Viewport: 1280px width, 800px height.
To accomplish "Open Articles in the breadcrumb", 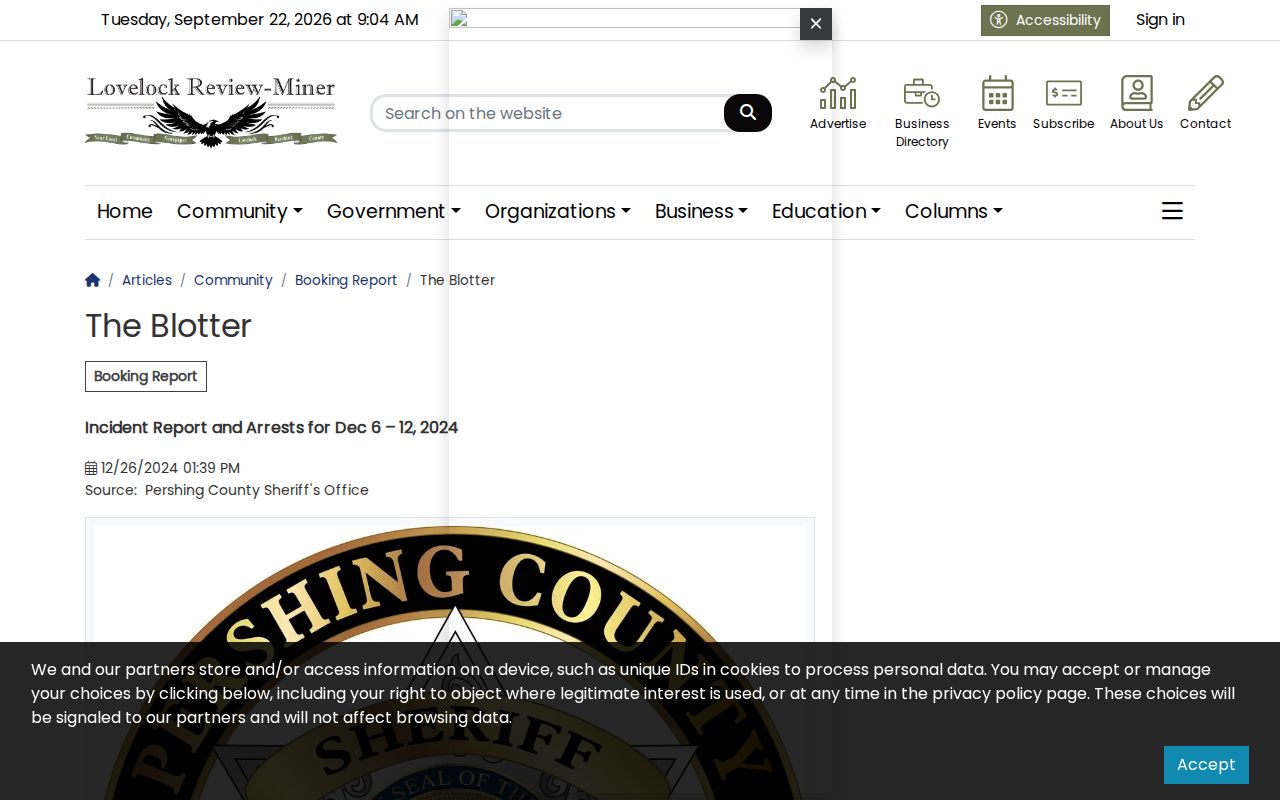I will [147, 280].
